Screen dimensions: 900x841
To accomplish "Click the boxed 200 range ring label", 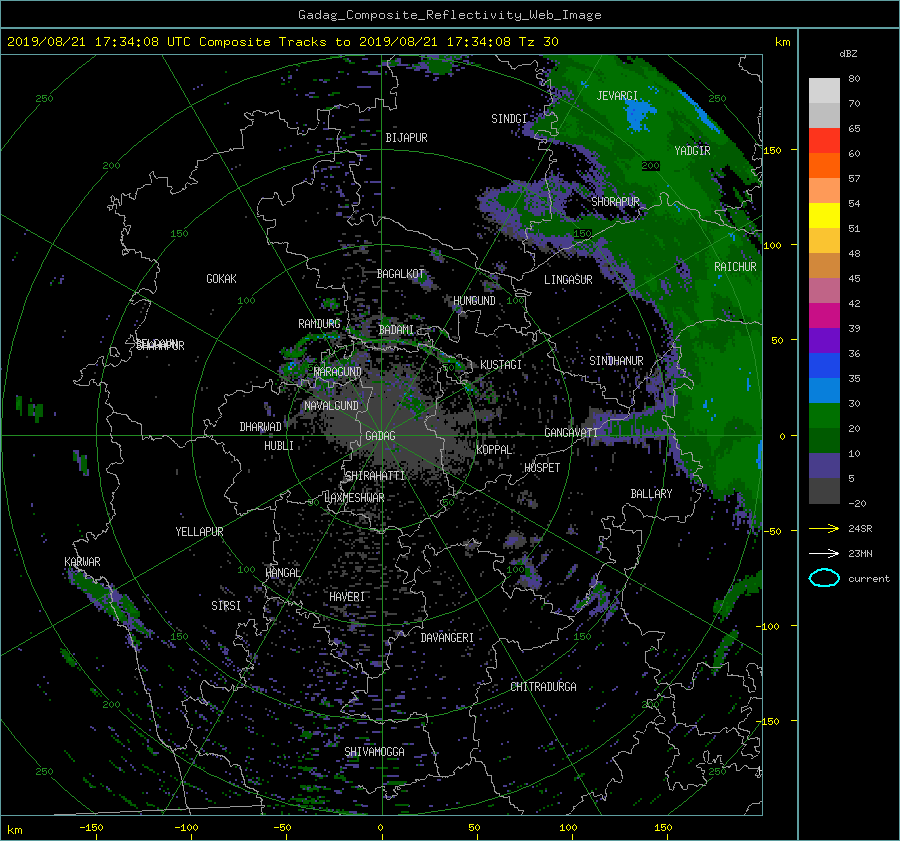I will point(650,165).
